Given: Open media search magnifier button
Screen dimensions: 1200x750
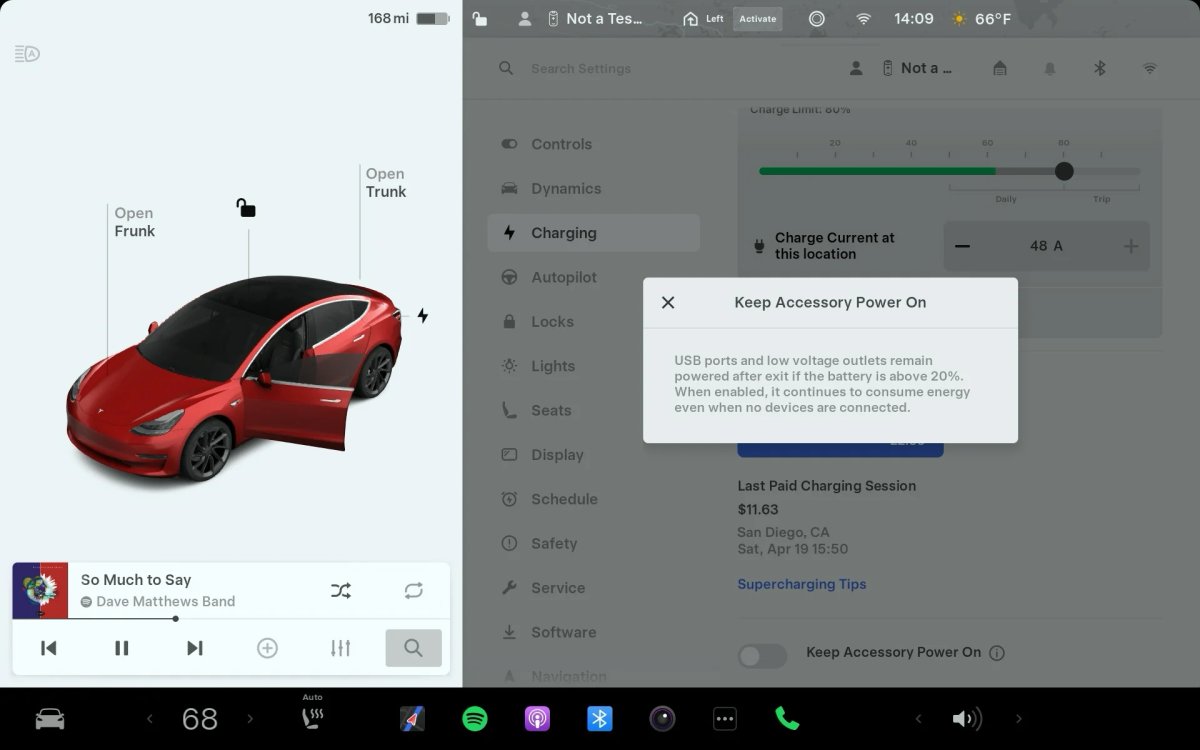Looking at the screenshot, I should coord(413,648).
